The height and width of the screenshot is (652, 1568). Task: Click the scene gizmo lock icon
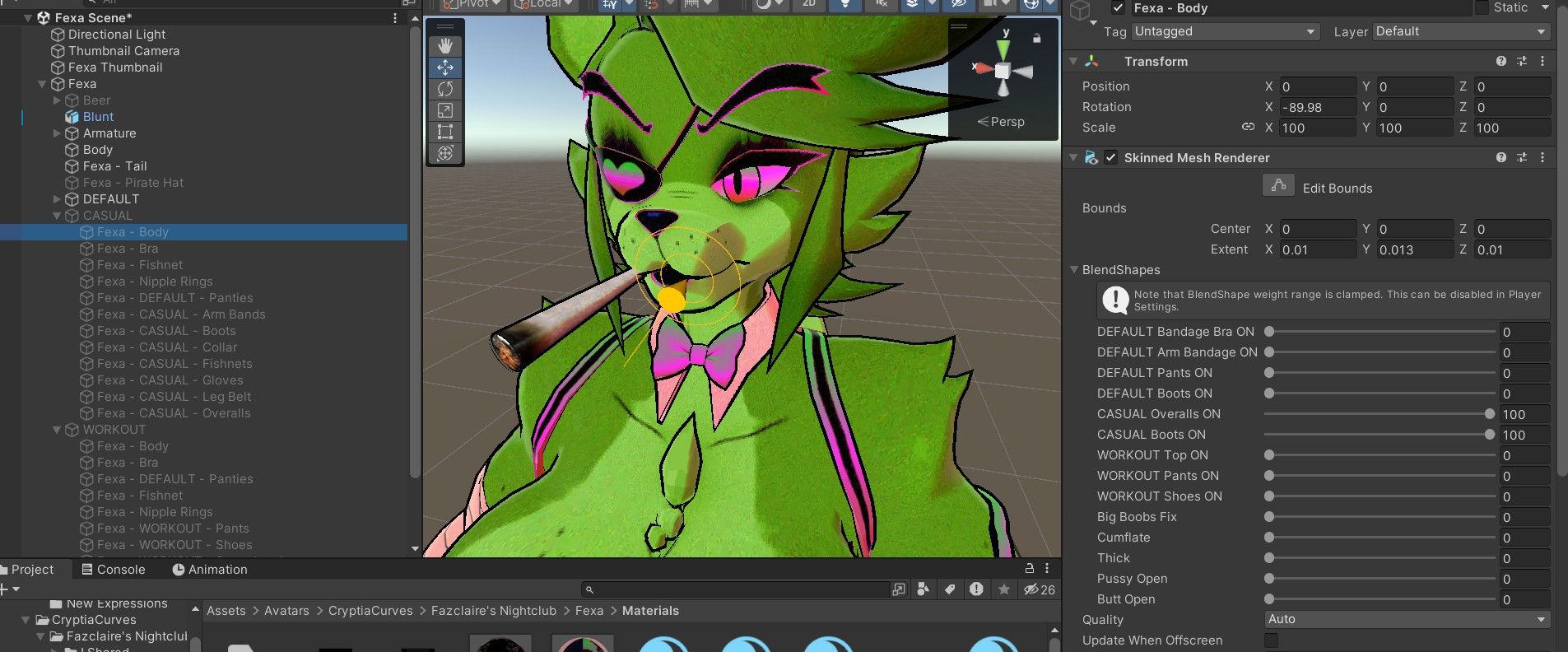coord(1036,38)
